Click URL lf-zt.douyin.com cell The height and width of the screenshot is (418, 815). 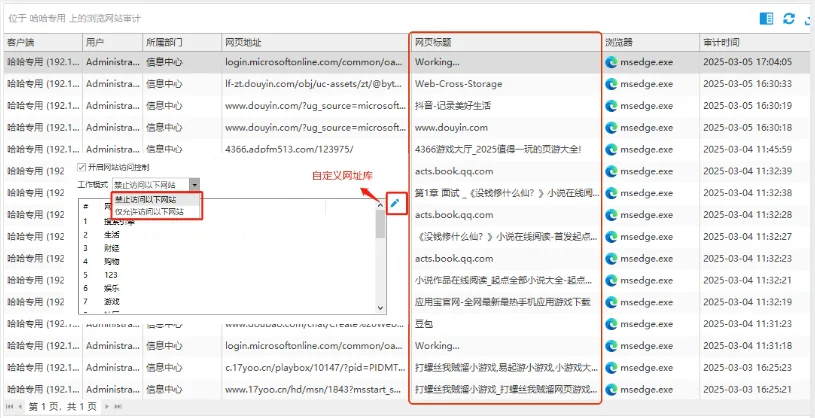tap(315, 84)
